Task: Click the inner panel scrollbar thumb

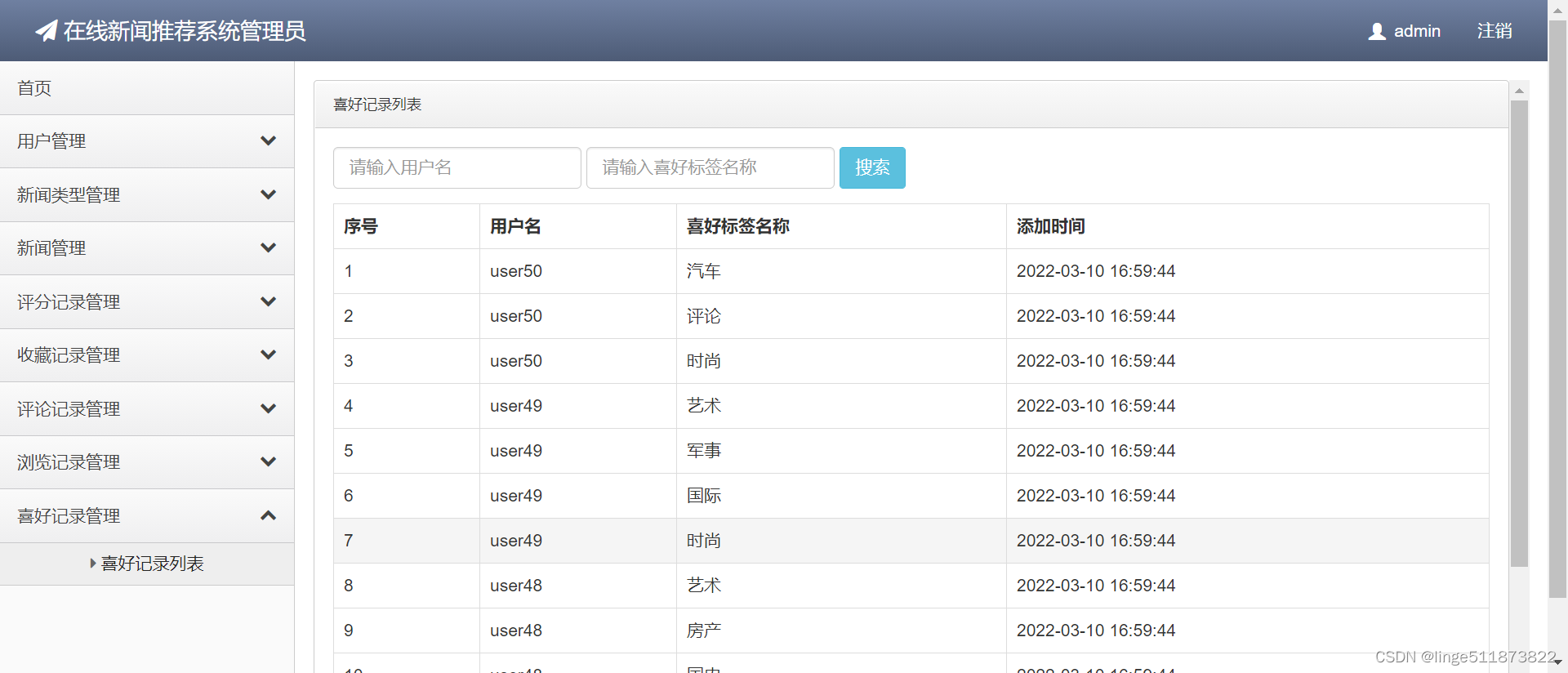Action: click(x=1519, y=333)
